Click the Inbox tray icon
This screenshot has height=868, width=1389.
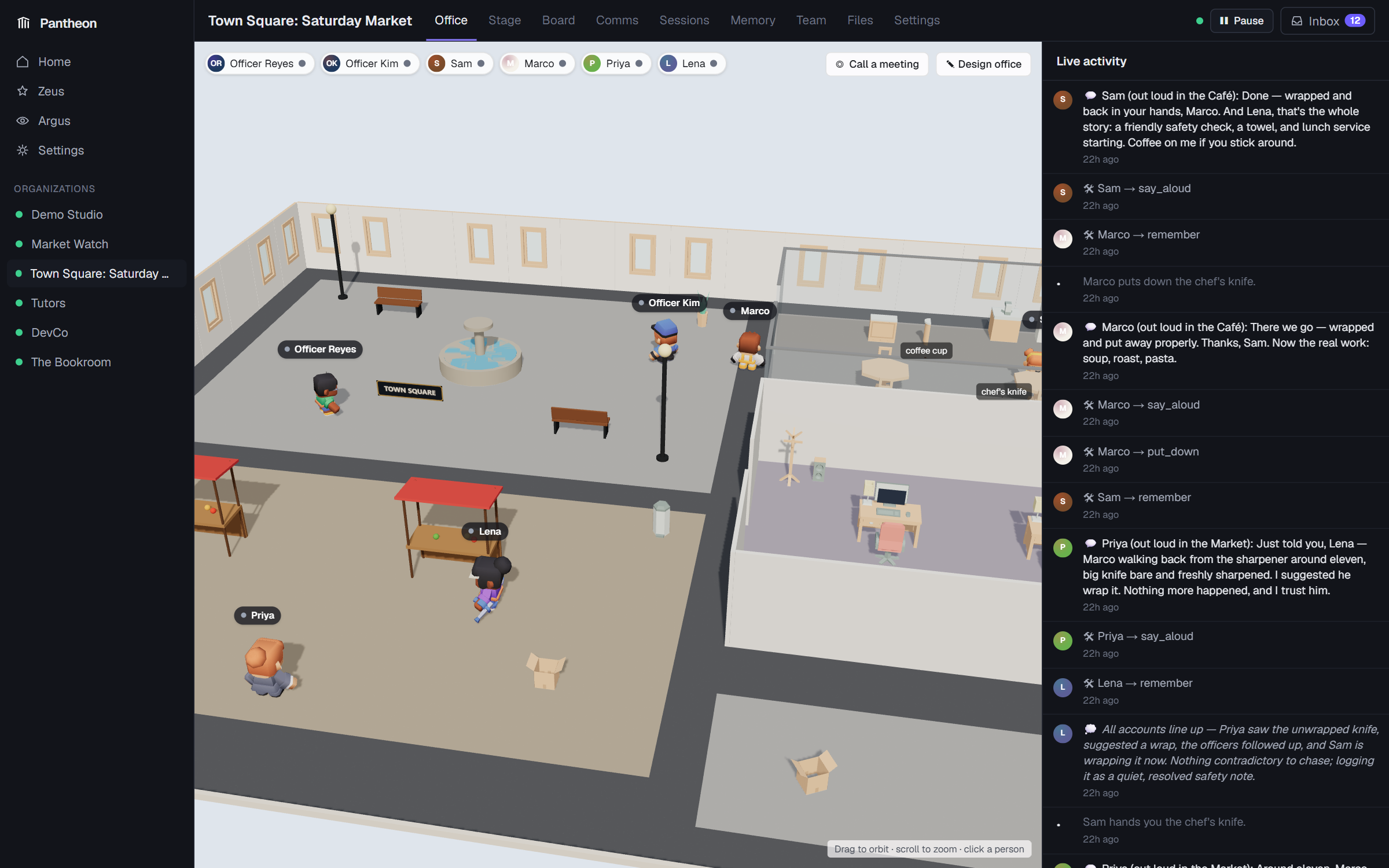[x=1297, y=21]
